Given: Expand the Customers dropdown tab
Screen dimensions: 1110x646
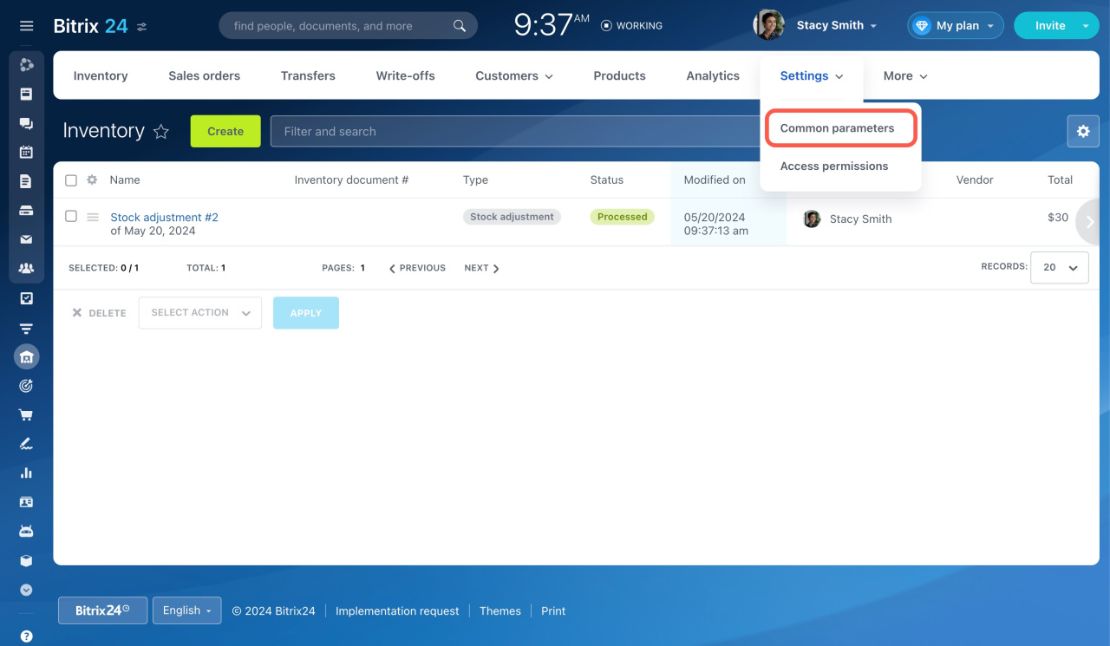Looking at the screenshot, I should 514,76.
